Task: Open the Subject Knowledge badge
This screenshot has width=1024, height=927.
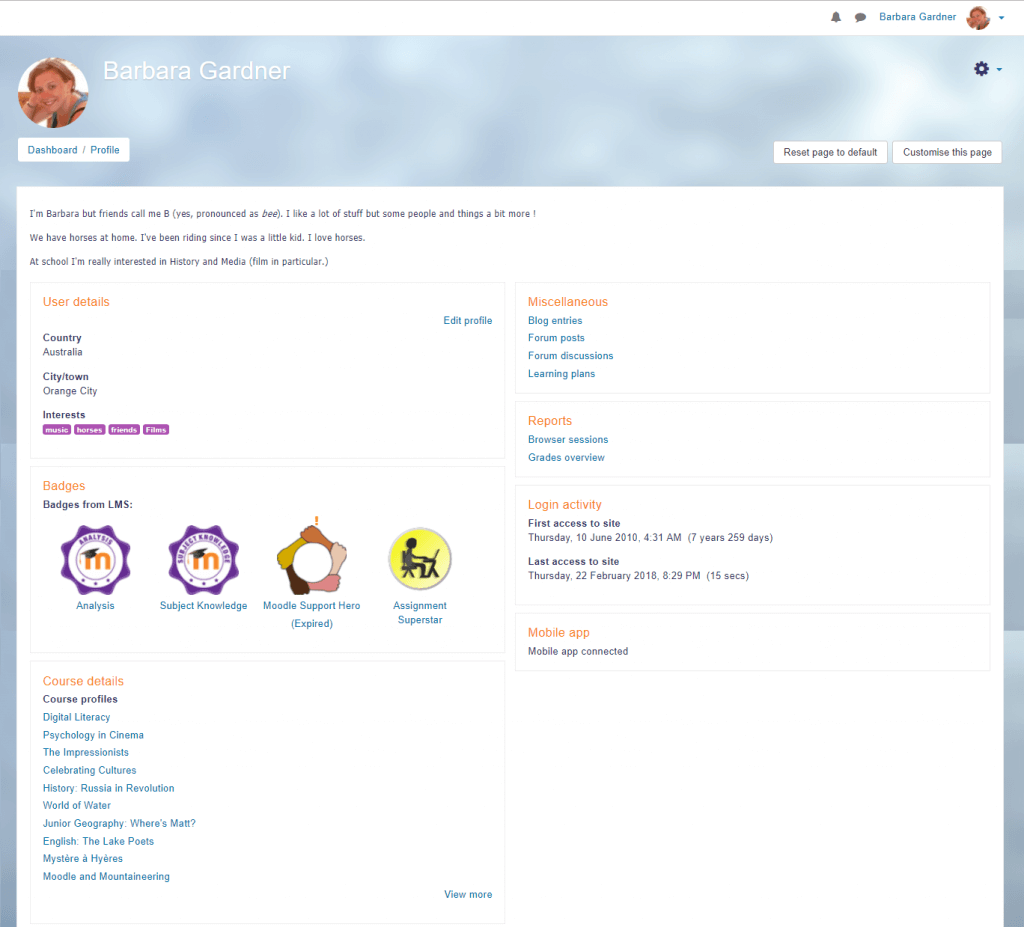Action: click(203, 558)
